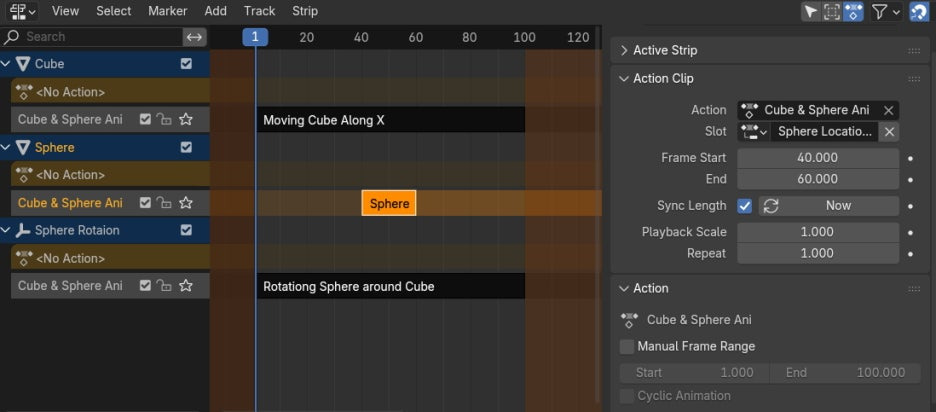Collapse the Cube channel group
This screenshot has height=412, width=936.
(6, 64)
